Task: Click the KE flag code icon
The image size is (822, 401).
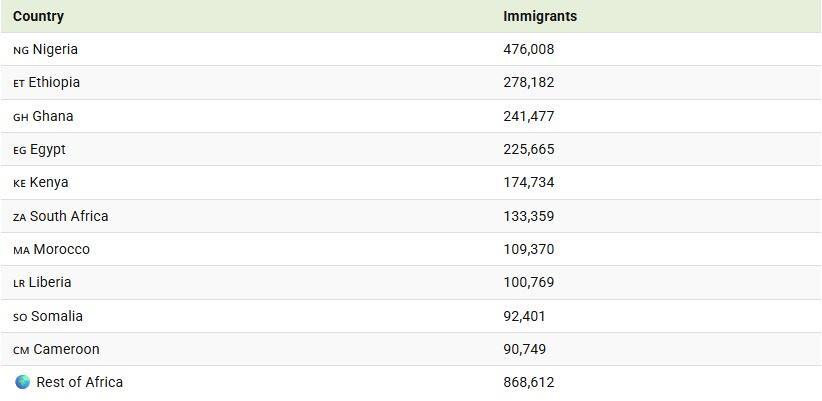Action: pos(20,183)
